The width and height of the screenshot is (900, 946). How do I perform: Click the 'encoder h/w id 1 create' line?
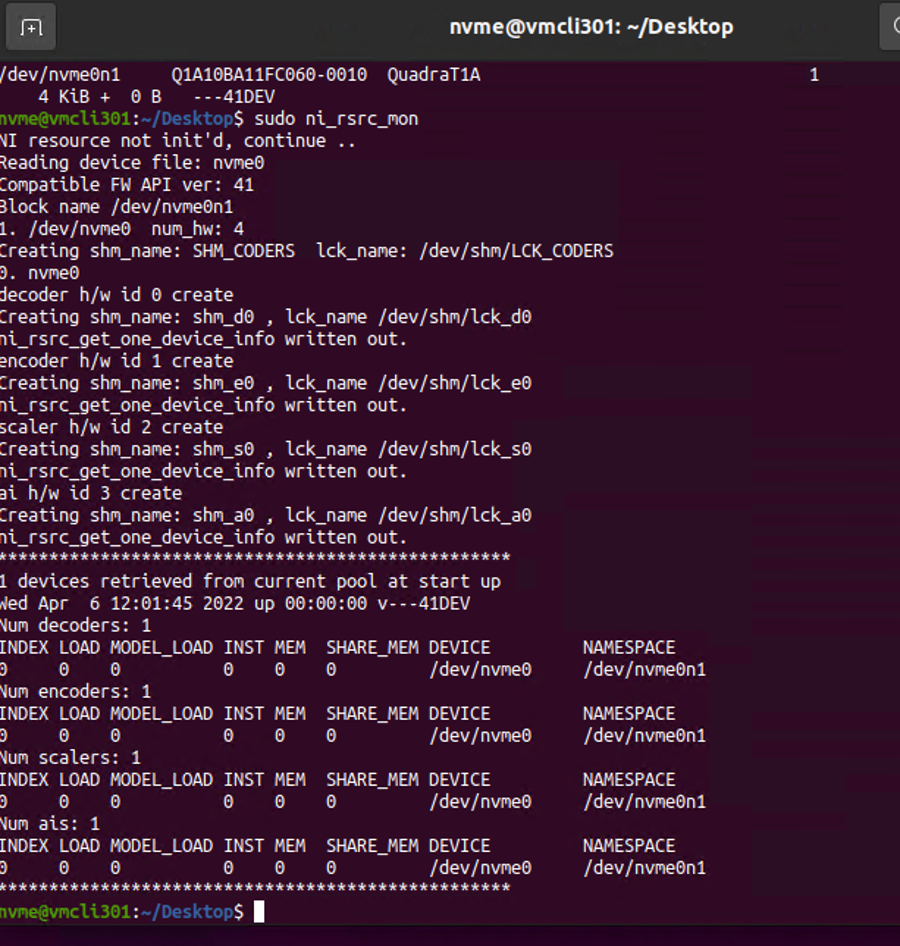click(116, 361)
